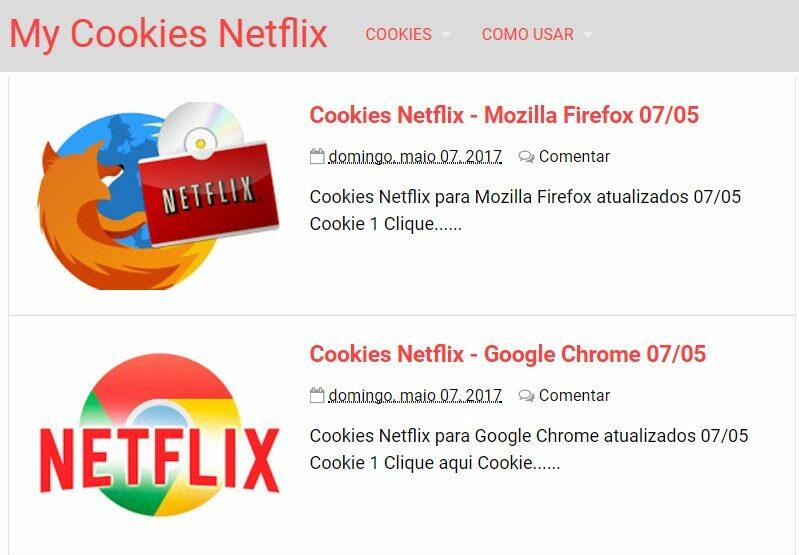Open the COMO USAR menu
Screen dimensions: 799x555
(x=527, y=34)
